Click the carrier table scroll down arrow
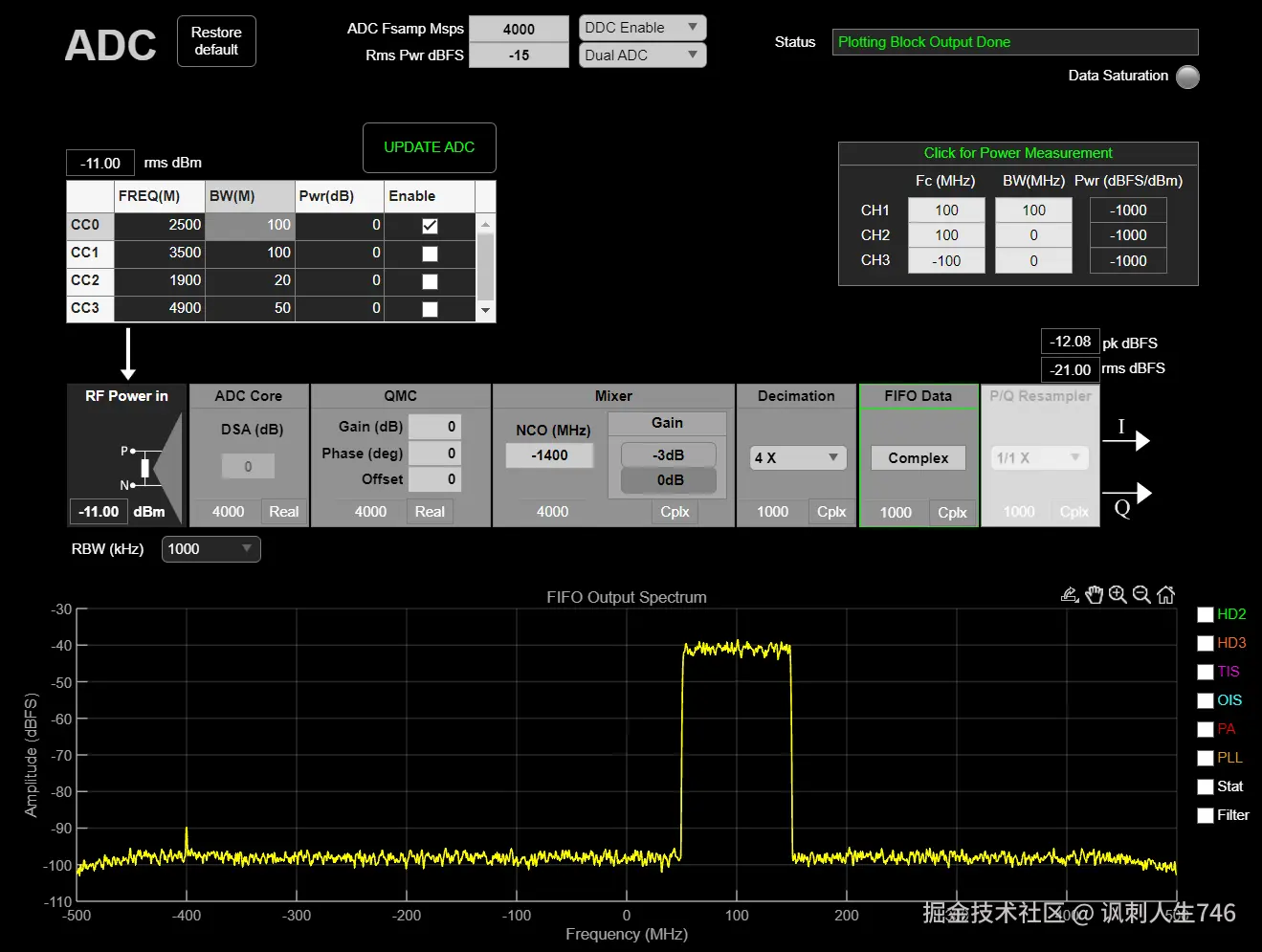This screenshot has width=1262, height=952. [x=485, y=310]
